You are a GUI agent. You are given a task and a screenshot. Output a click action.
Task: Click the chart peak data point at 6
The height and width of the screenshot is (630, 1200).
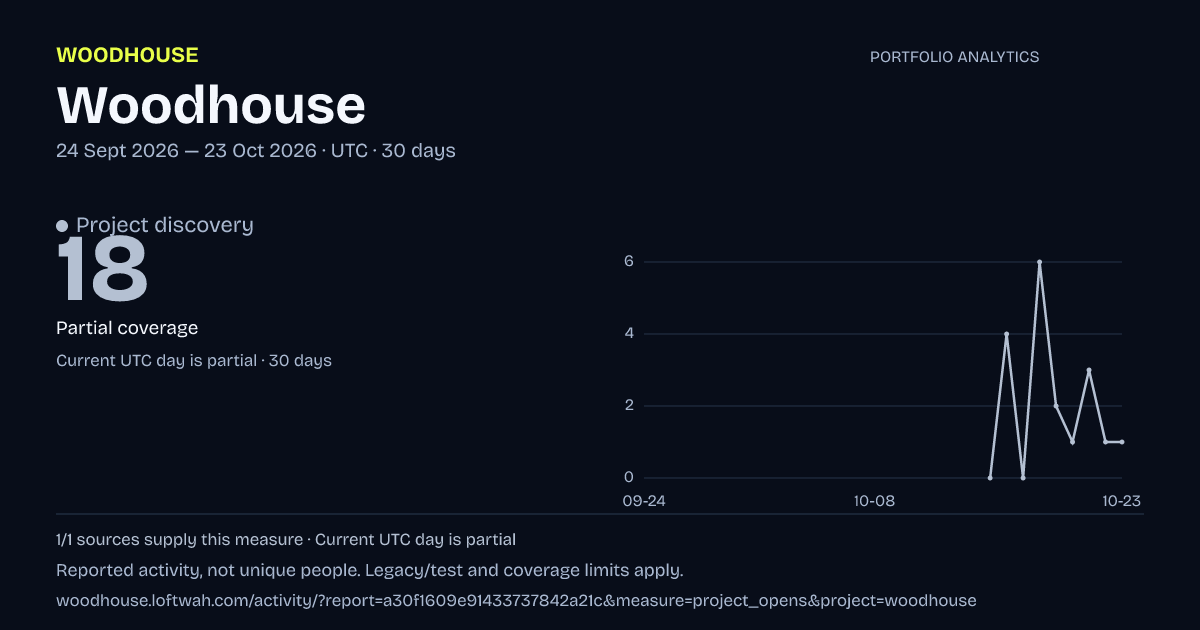tap(1040, 262)
